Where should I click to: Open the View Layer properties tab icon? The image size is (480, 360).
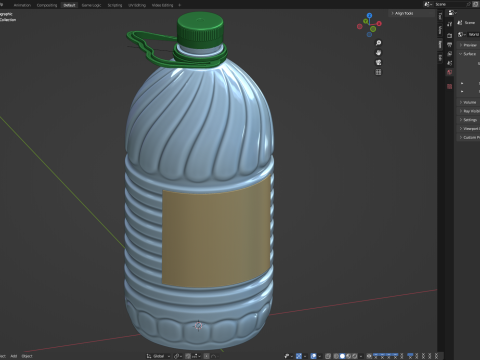(450, 54)
